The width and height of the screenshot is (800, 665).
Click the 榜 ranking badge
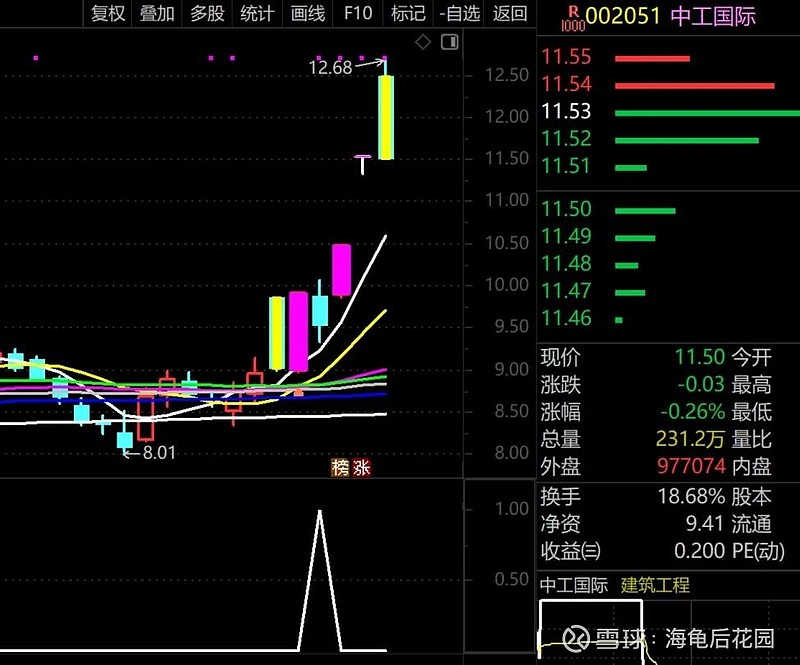point(339,468)
